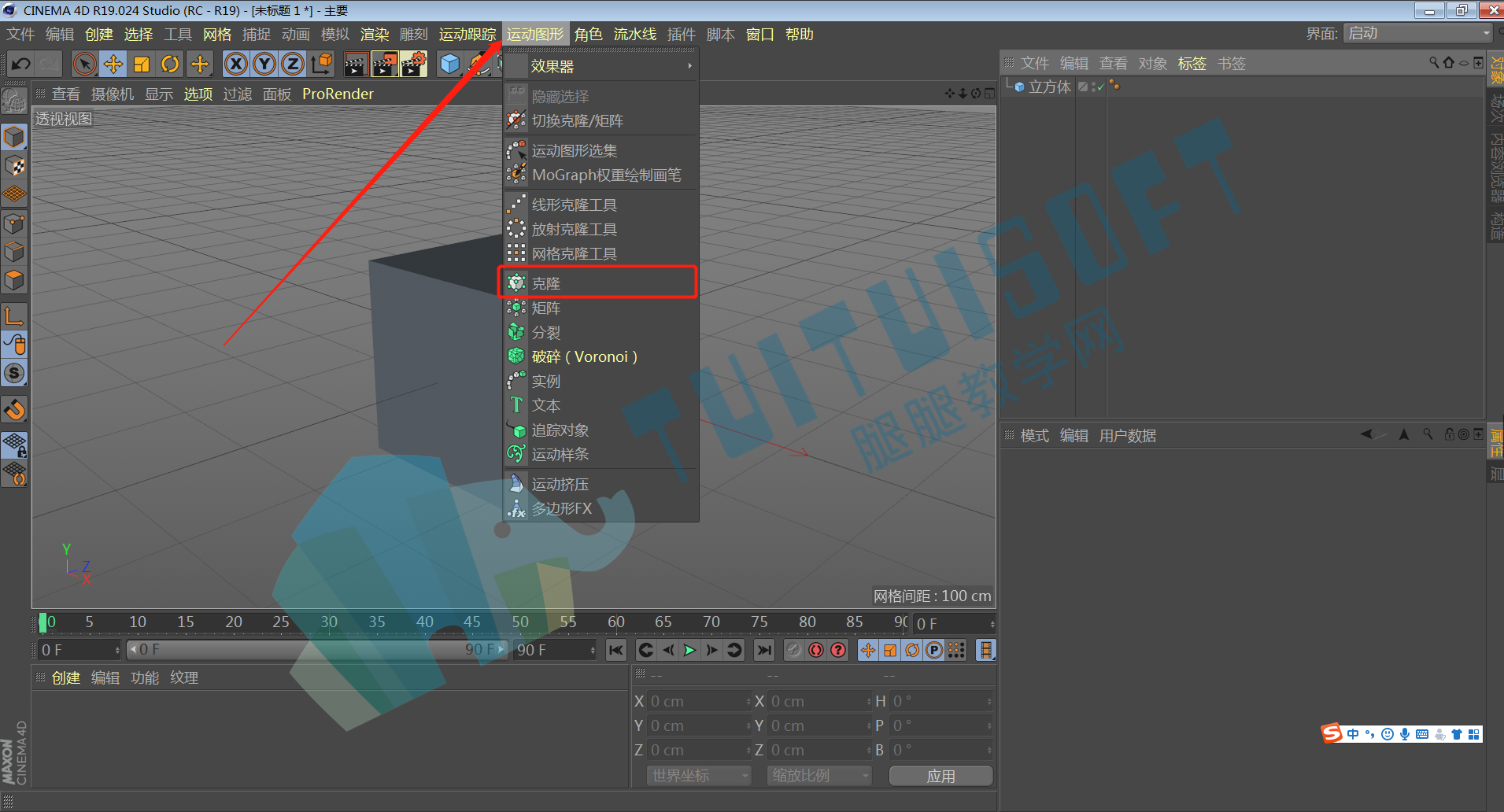The height and width of the screenshot is (812, 1504).
Task: Open the Render Settings clapperboard icon
Action: point(413,64)
